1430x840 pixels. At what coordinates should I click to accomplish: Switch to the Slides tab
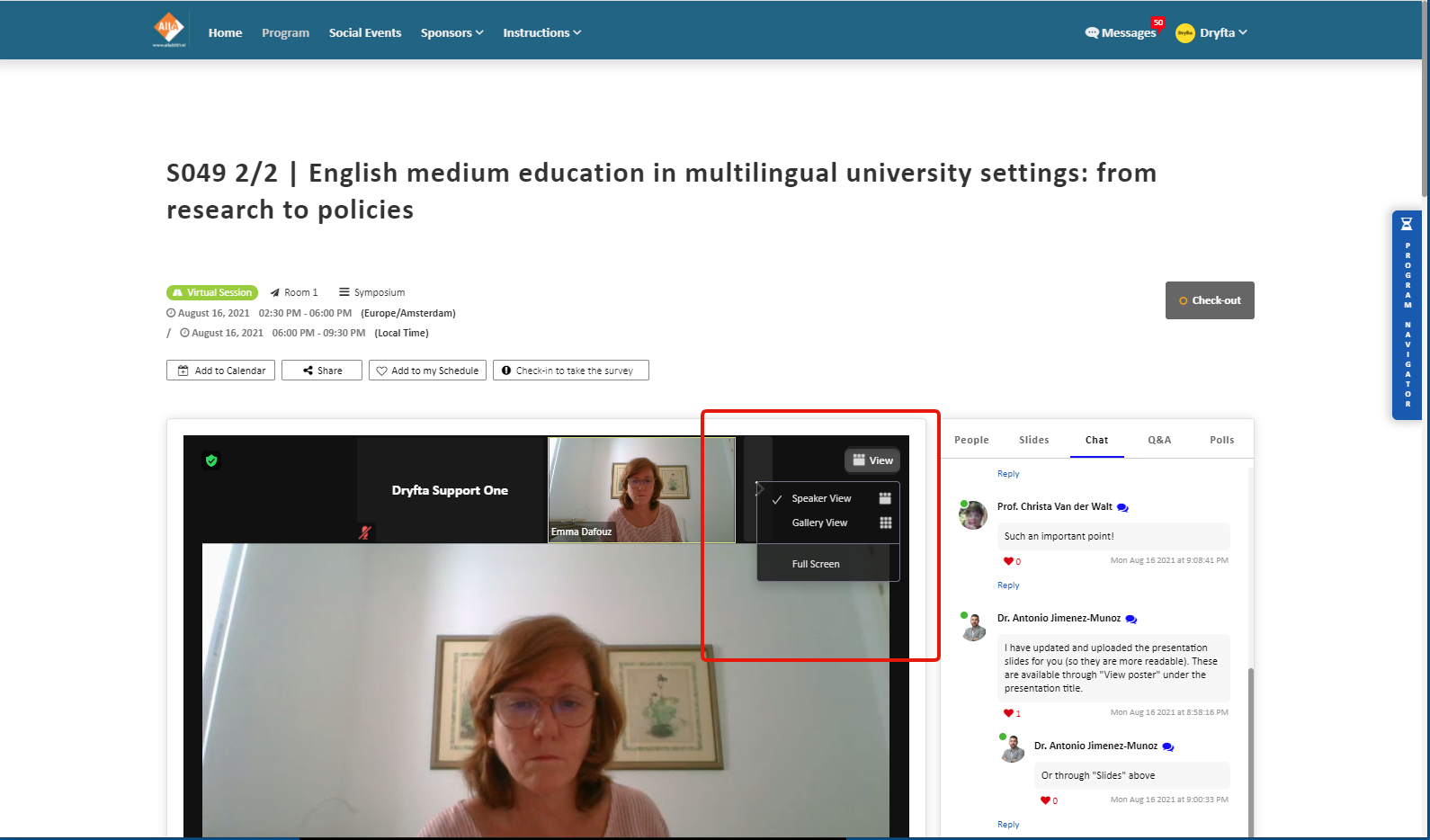1034,440
